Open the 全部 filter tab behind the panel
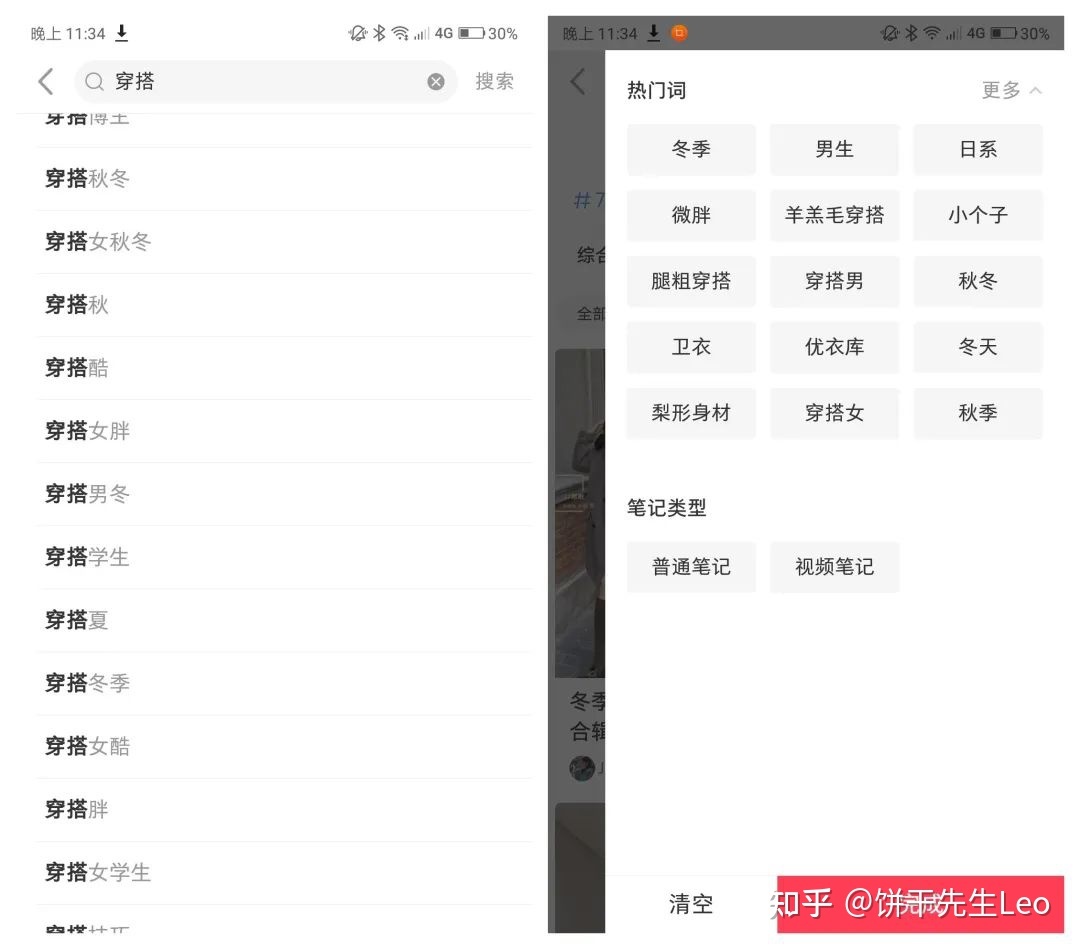Image resolution: width=1080 pixels, height=949 pixels. (592, 313)
